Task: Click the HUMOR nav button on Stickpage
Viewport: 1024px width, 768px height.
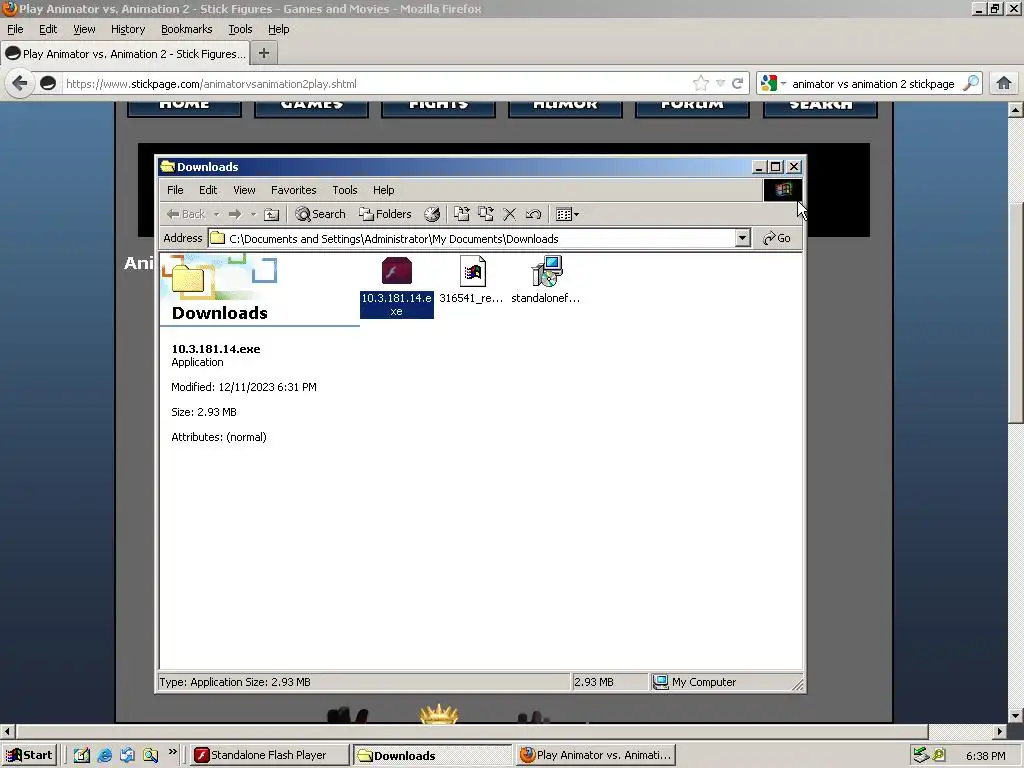Action: 565,108
